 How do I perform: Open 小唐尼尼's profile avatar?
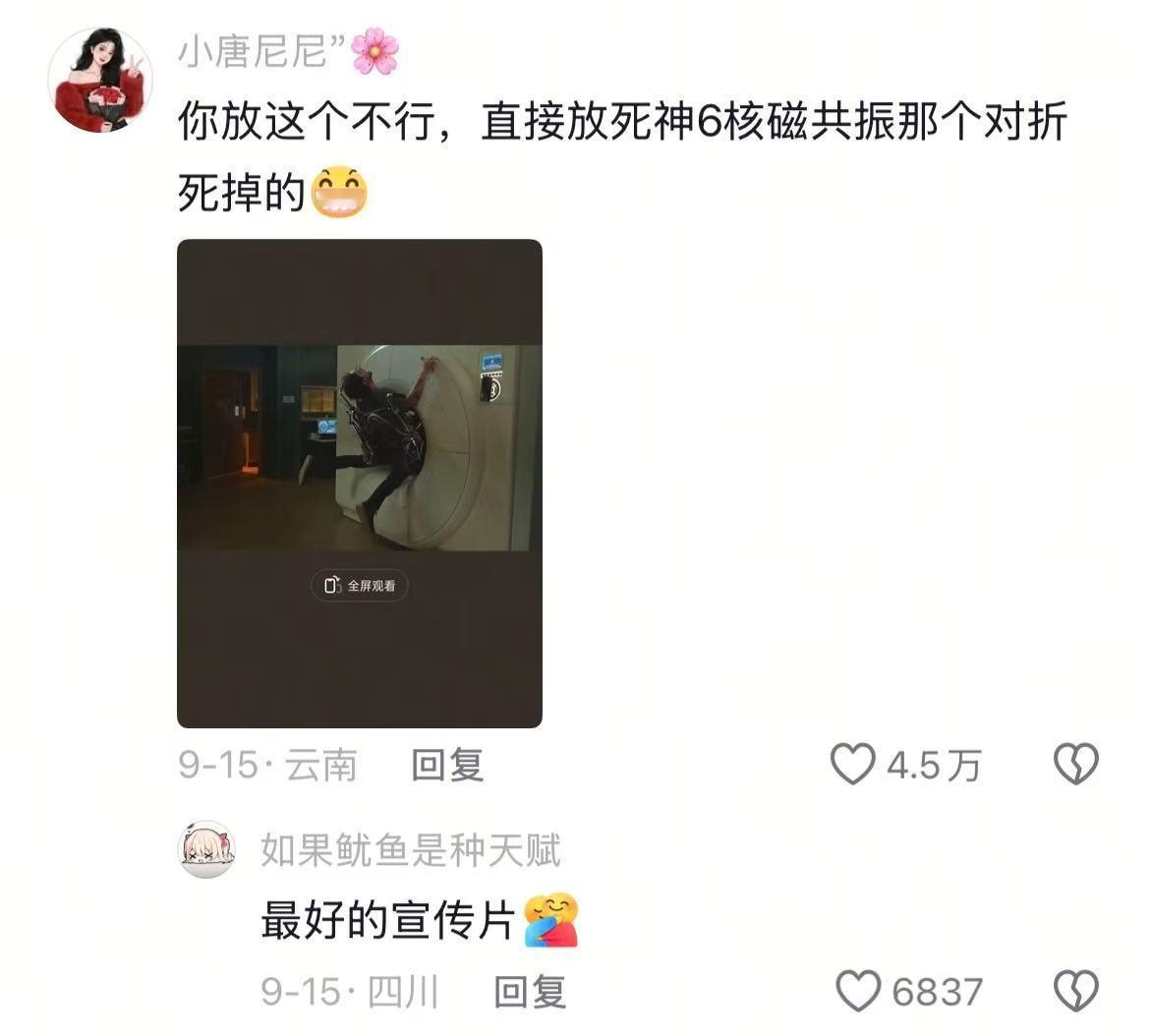[99, 80]
